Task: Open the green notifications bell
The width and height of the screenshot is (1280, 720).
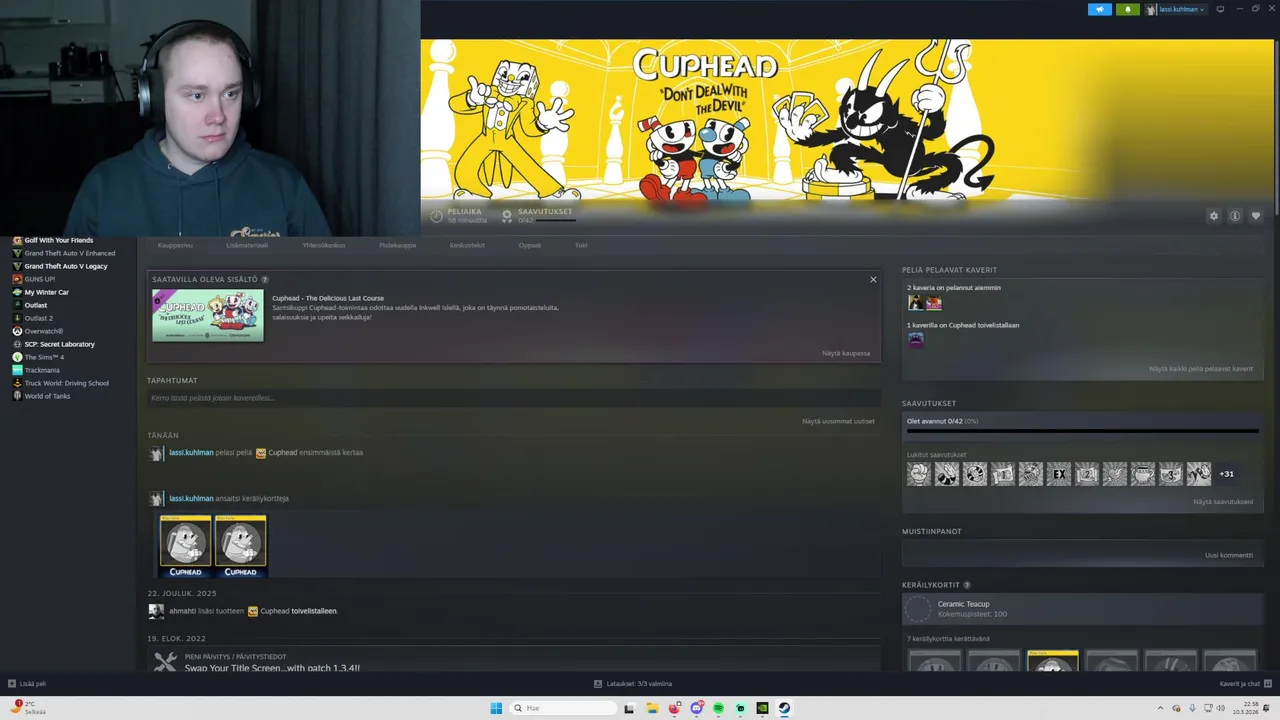Action: (1128, 9)
